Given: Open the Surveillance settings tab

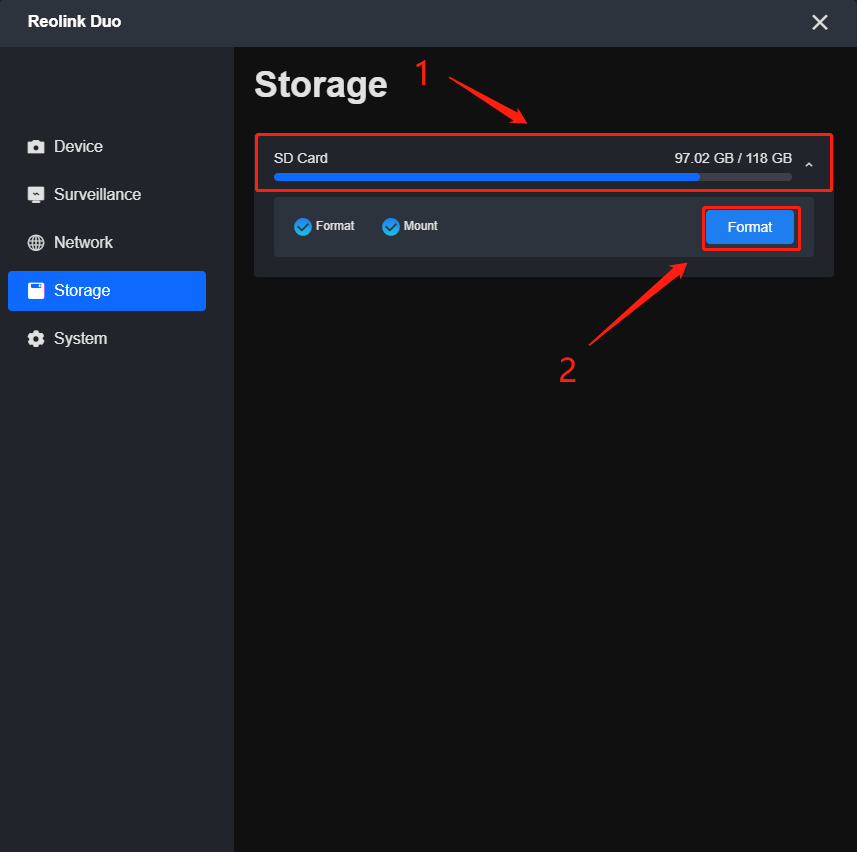Looking at the screenshot, I should point(107,195).
